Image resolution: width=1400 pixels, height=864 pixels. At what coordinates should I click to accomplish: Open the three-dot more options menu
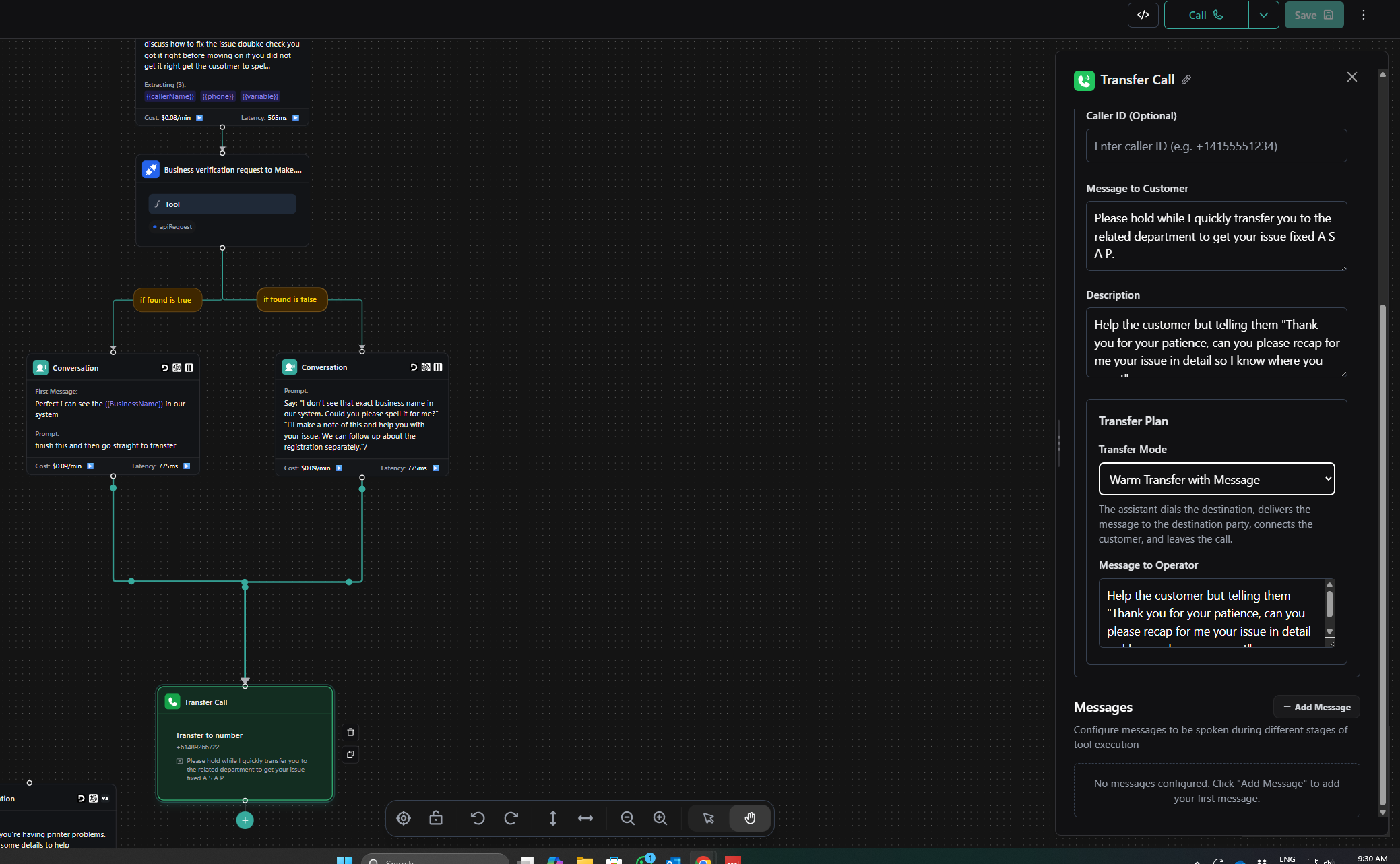click(1363, 15)
